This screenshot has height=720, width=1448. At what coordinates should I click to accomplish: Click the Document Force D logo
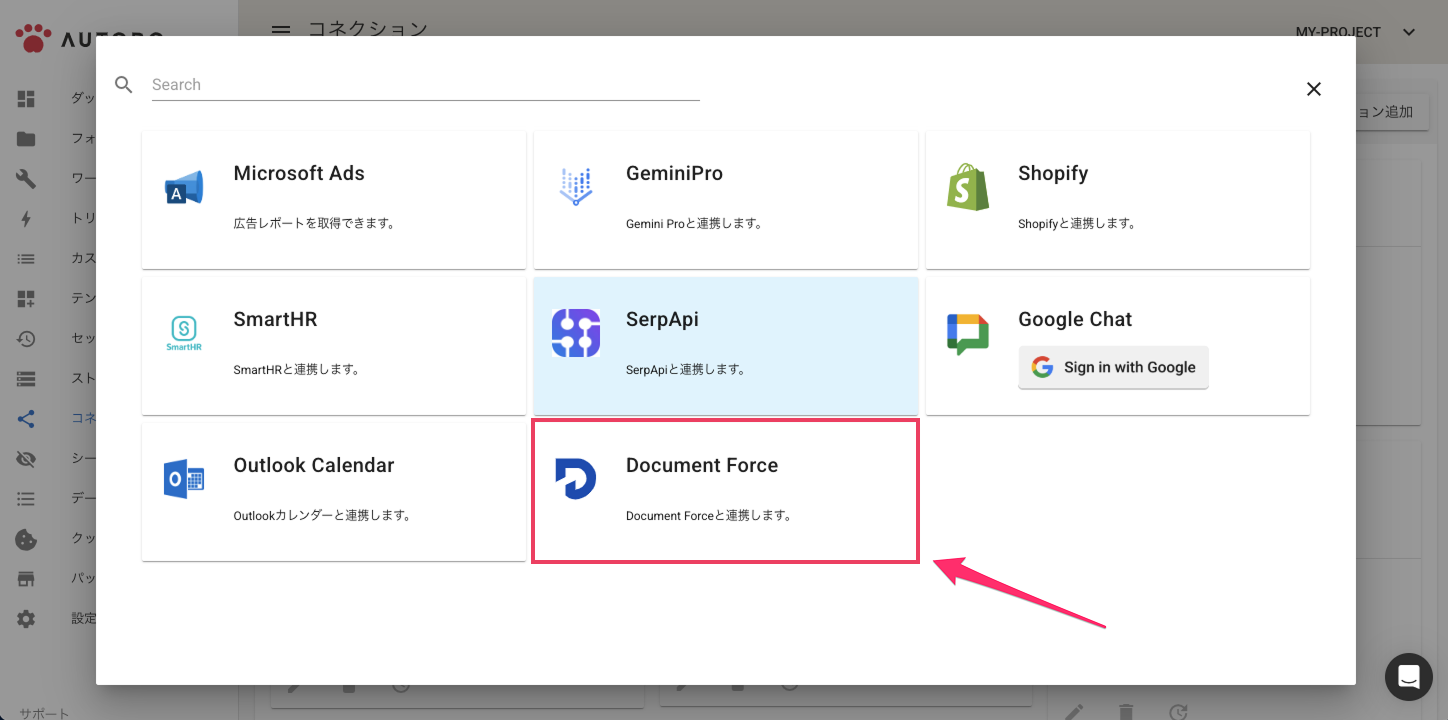(576, 479)
